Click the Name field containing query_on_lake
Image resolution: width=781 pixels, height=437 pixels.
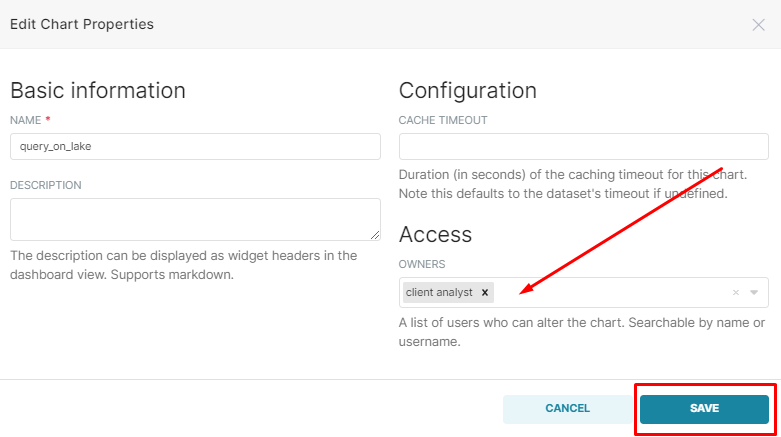coord(195,146)
